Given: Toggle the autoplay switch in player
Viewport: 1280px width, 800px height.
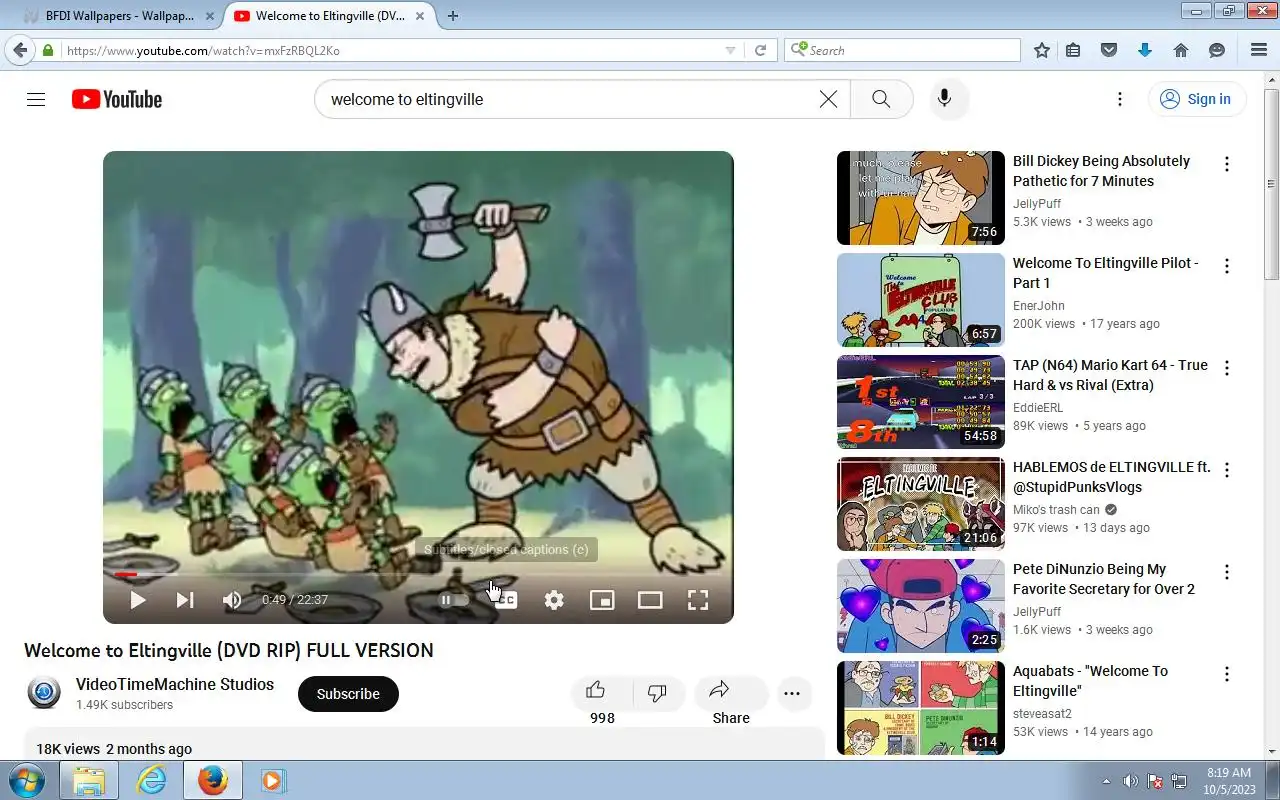Looking at the screenshot, I should pos(454,600).
